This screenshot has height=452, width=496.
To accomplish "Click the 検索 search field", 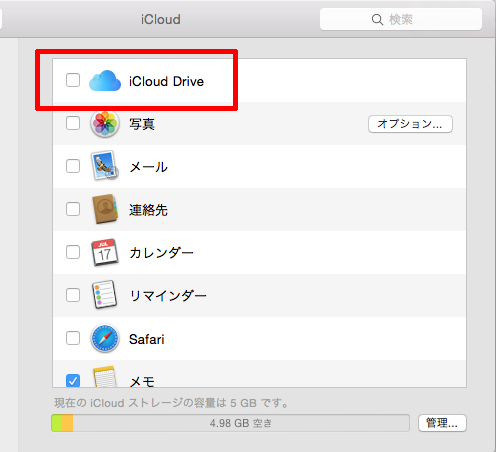I will point(401,20).
